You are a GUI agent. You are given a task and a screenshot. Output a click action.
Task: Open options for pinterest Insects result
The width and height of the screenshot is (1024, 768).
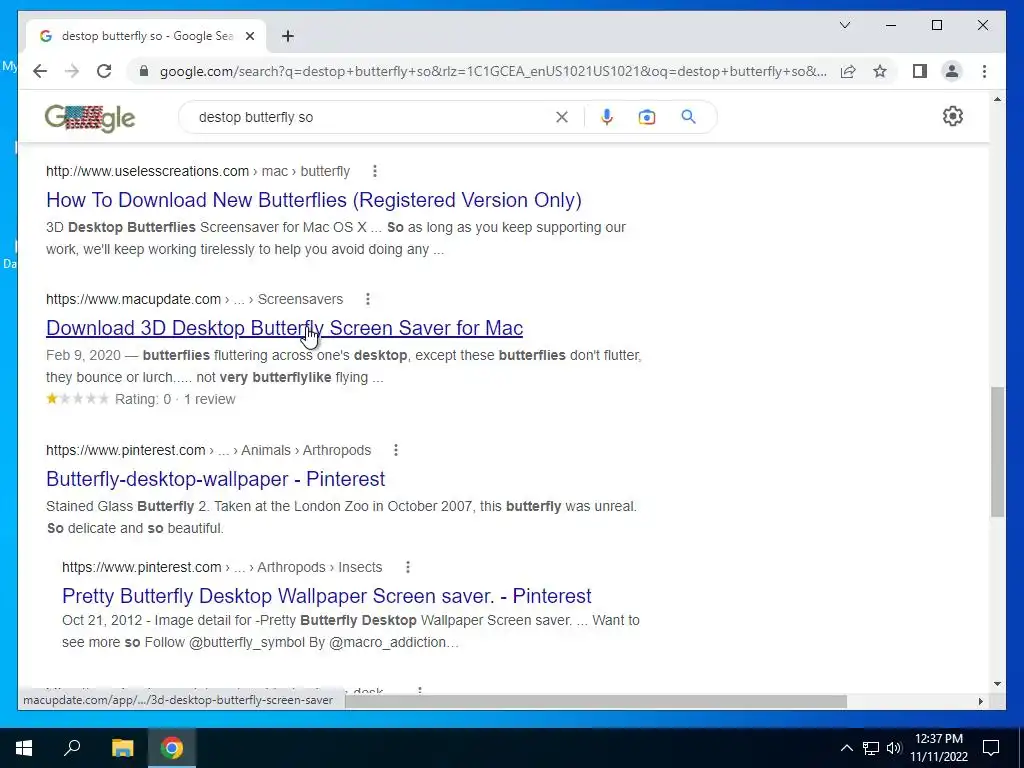408,567
